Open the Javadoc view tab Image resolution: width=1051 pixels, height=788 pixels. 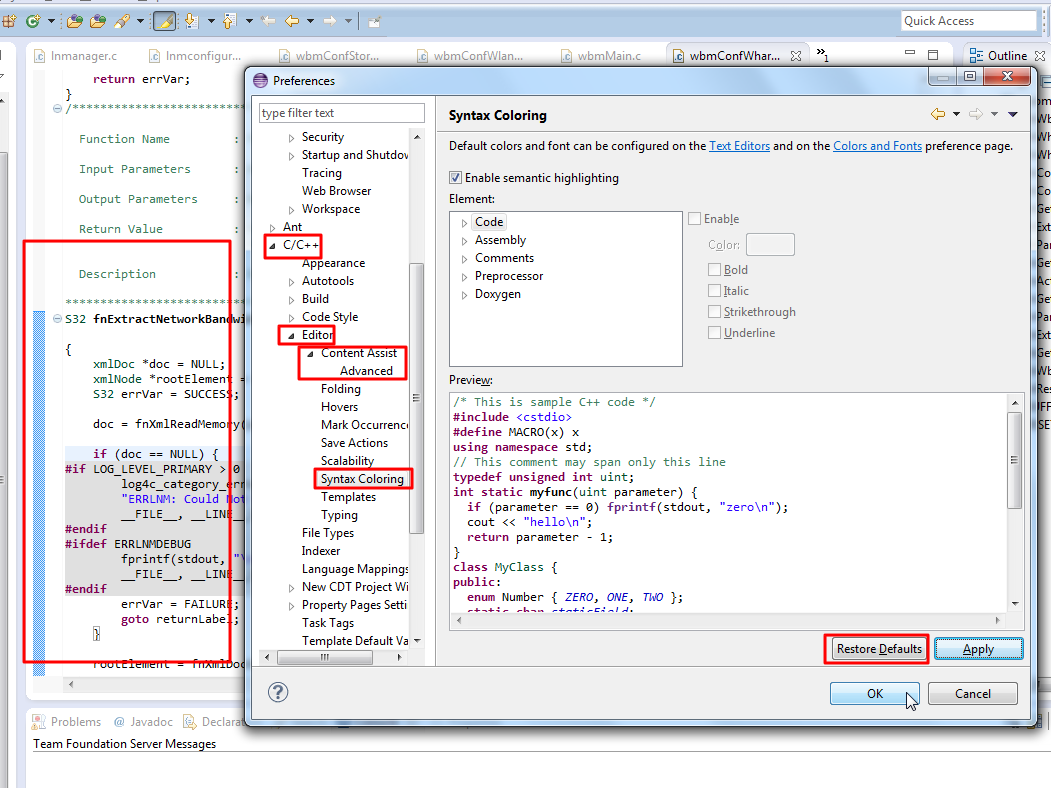coord(143,722)
